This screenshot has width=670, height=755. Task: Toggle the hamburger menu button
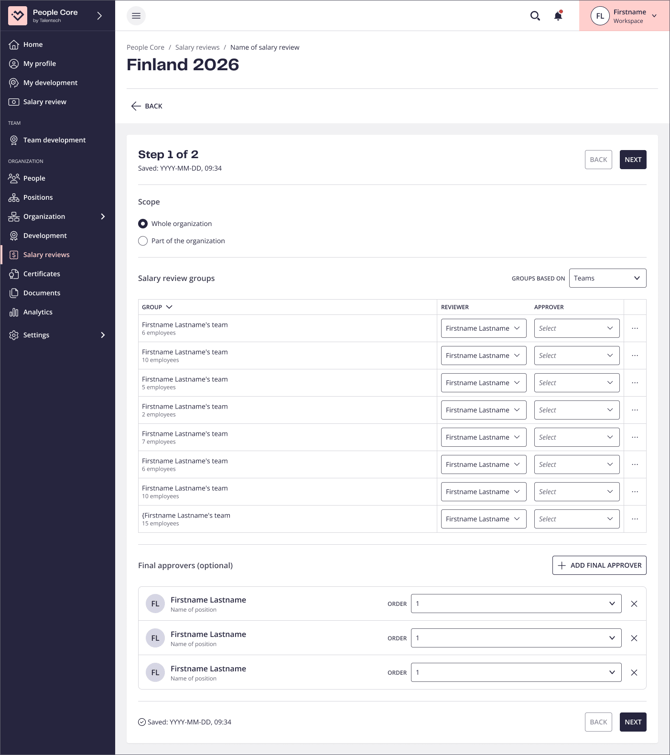136,16
